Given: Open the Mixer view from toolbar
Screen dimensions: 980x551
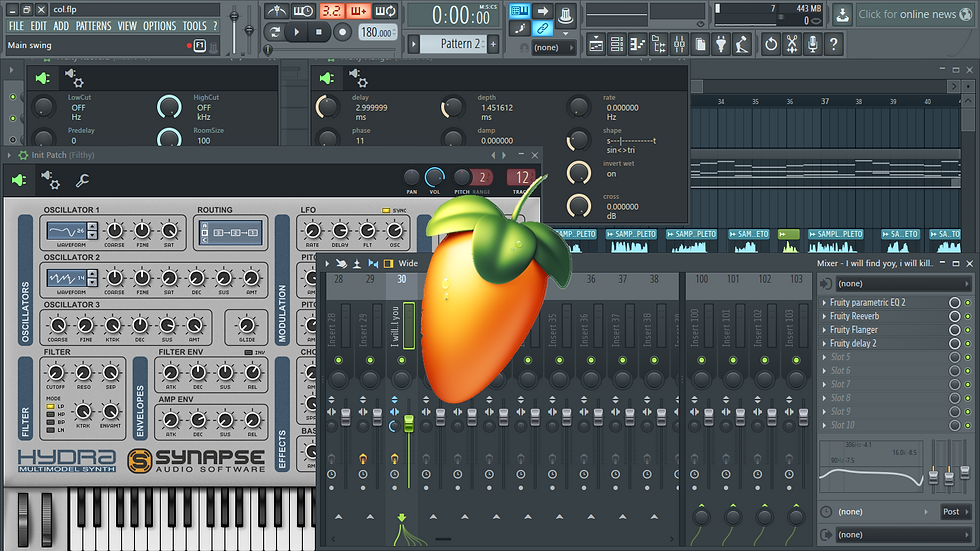Looking at the screenshot, I should (x=679, y=44).
